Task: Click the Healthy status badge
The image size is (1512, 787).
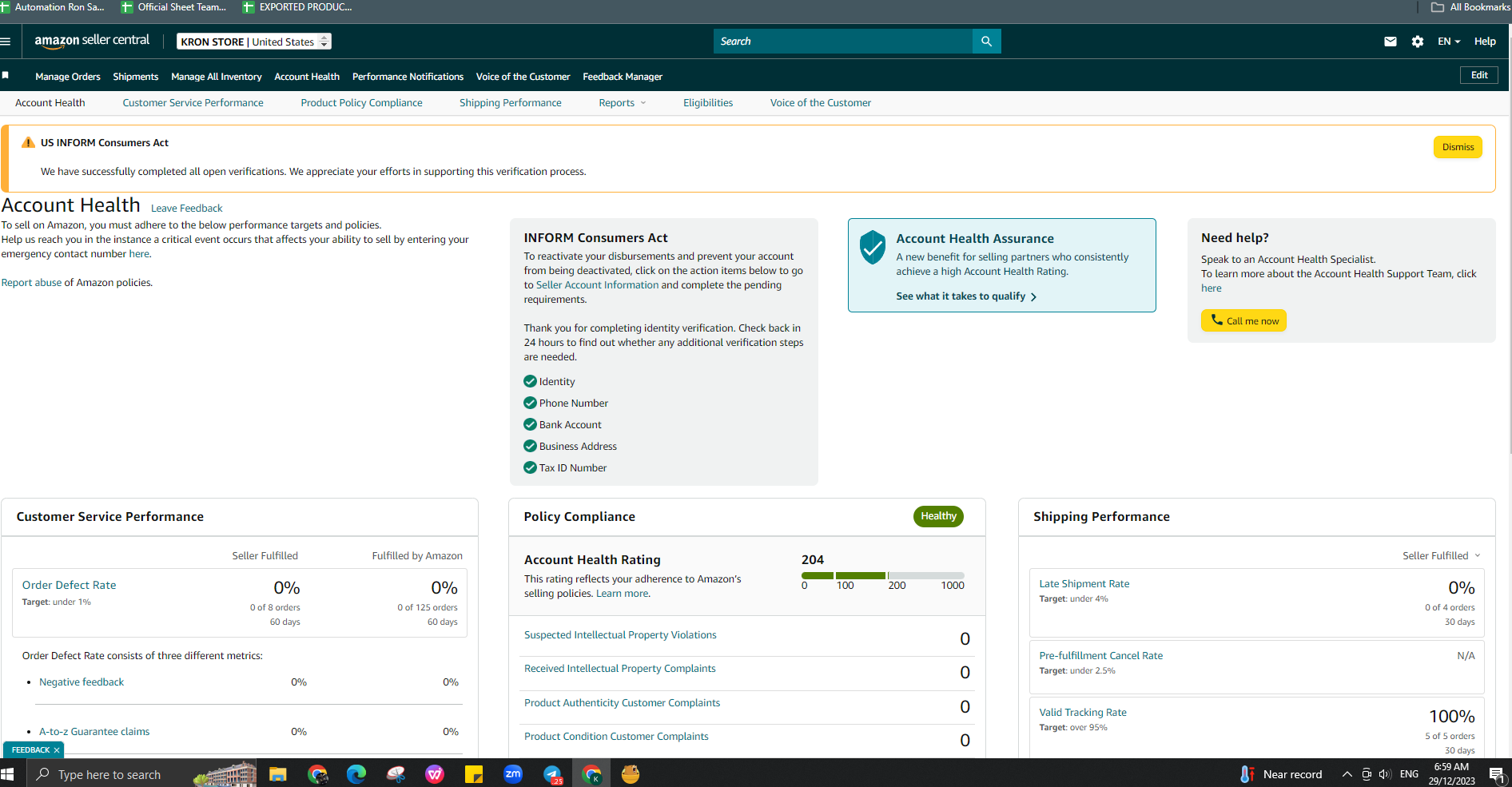Action: [x=938, y=516]
